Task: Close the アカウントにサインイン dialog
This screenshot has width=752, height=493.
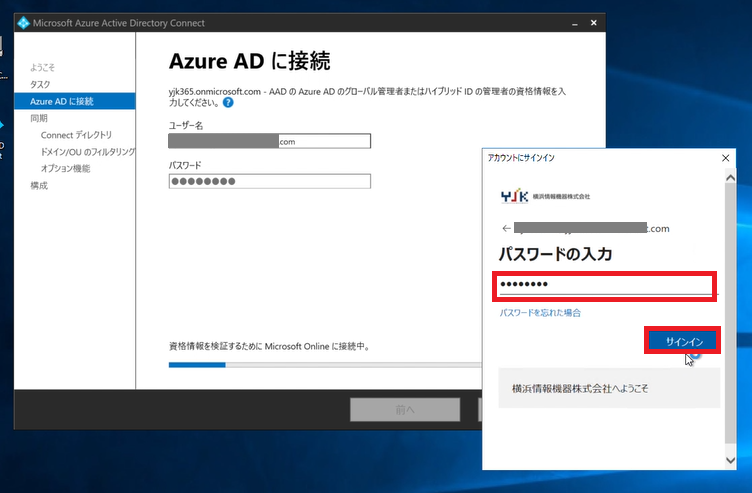Action: pos(726,158)
